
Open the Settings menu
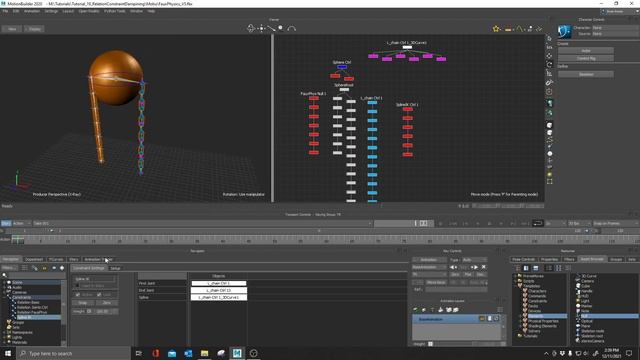click(x=51, y=11)
